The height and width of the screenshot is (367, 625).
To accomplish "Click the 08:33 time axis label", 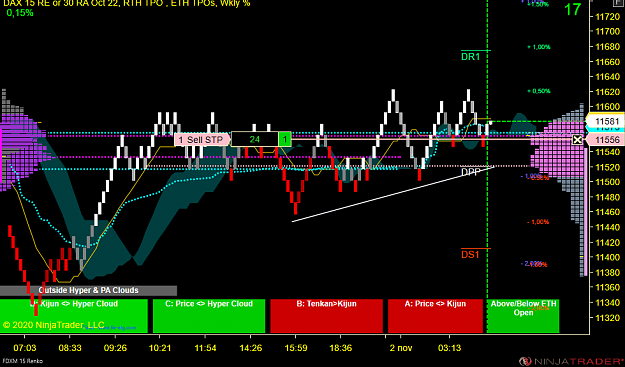I will click(70, 348).
